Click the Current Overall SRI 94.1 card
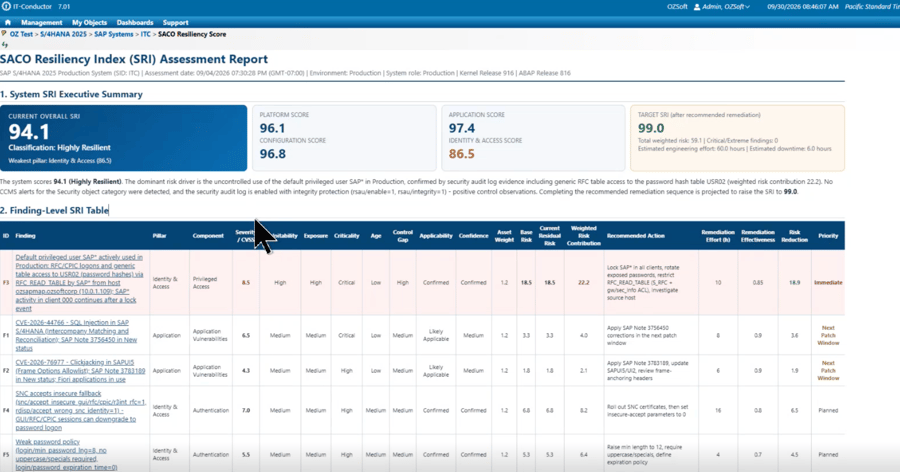Viewport: 900px width, 472px height. click(123, 138)
